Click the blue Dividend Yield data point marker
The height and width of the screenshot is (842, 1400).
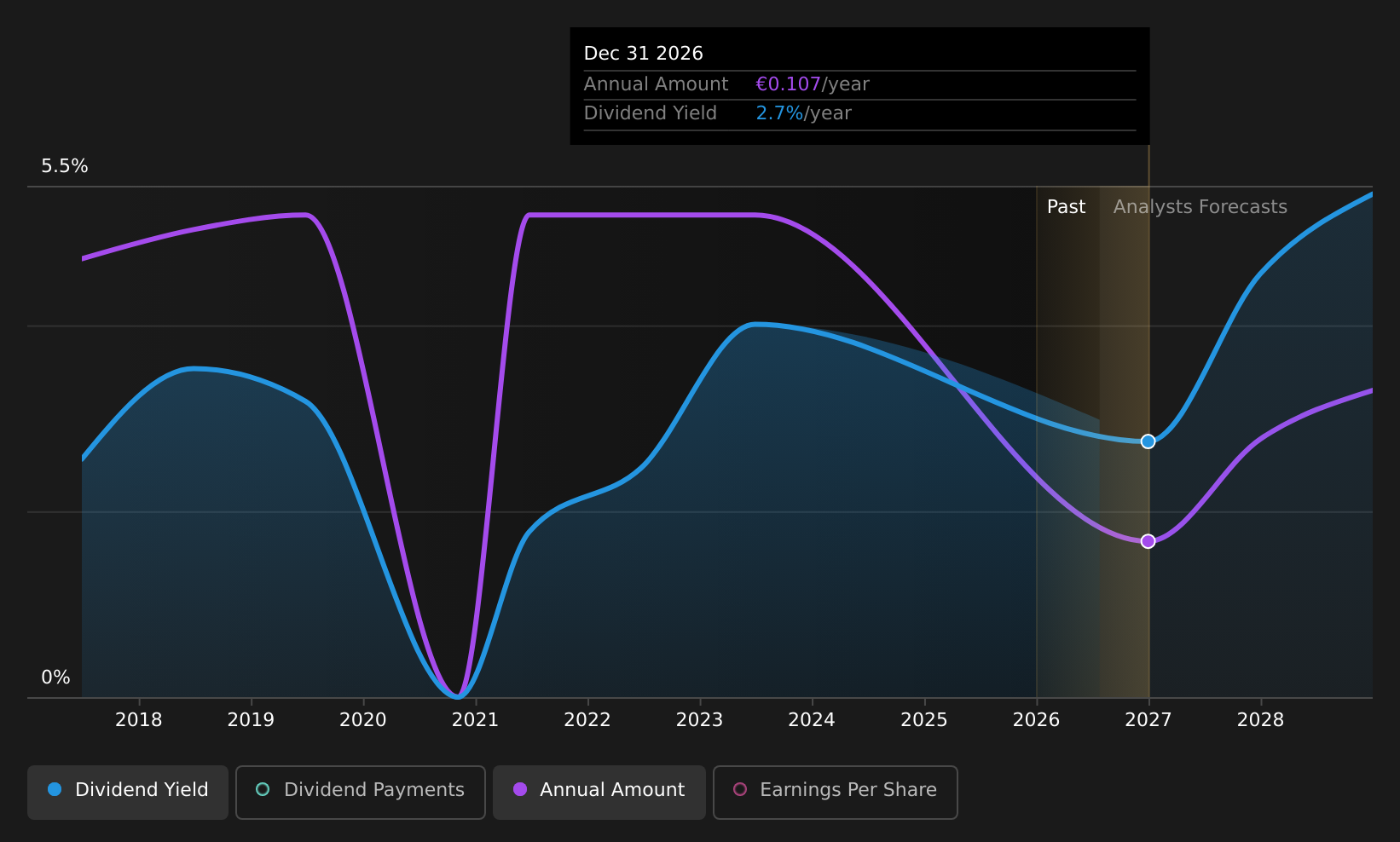(1148, 441)
